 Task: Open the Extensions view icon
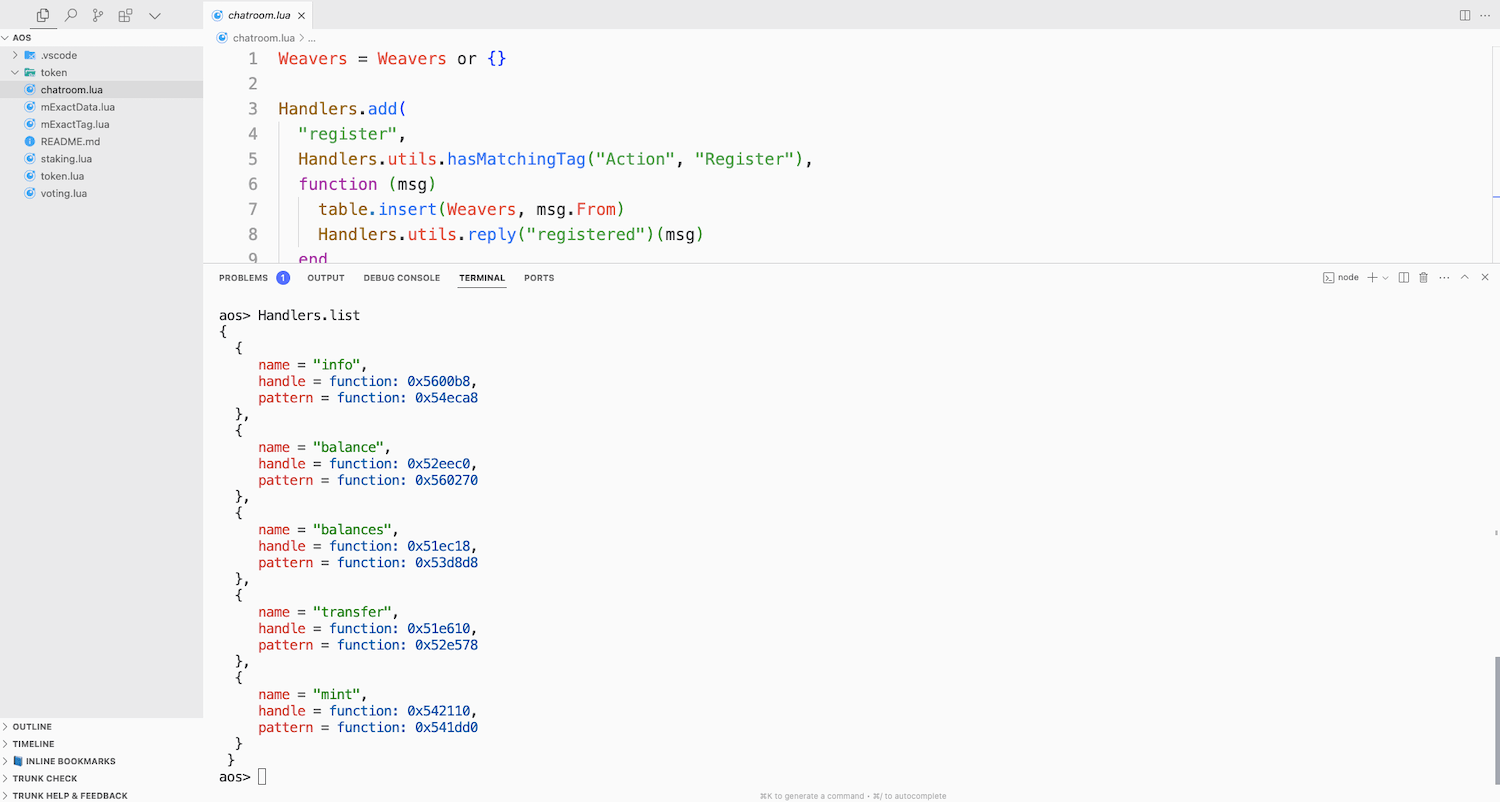point(125,15)
